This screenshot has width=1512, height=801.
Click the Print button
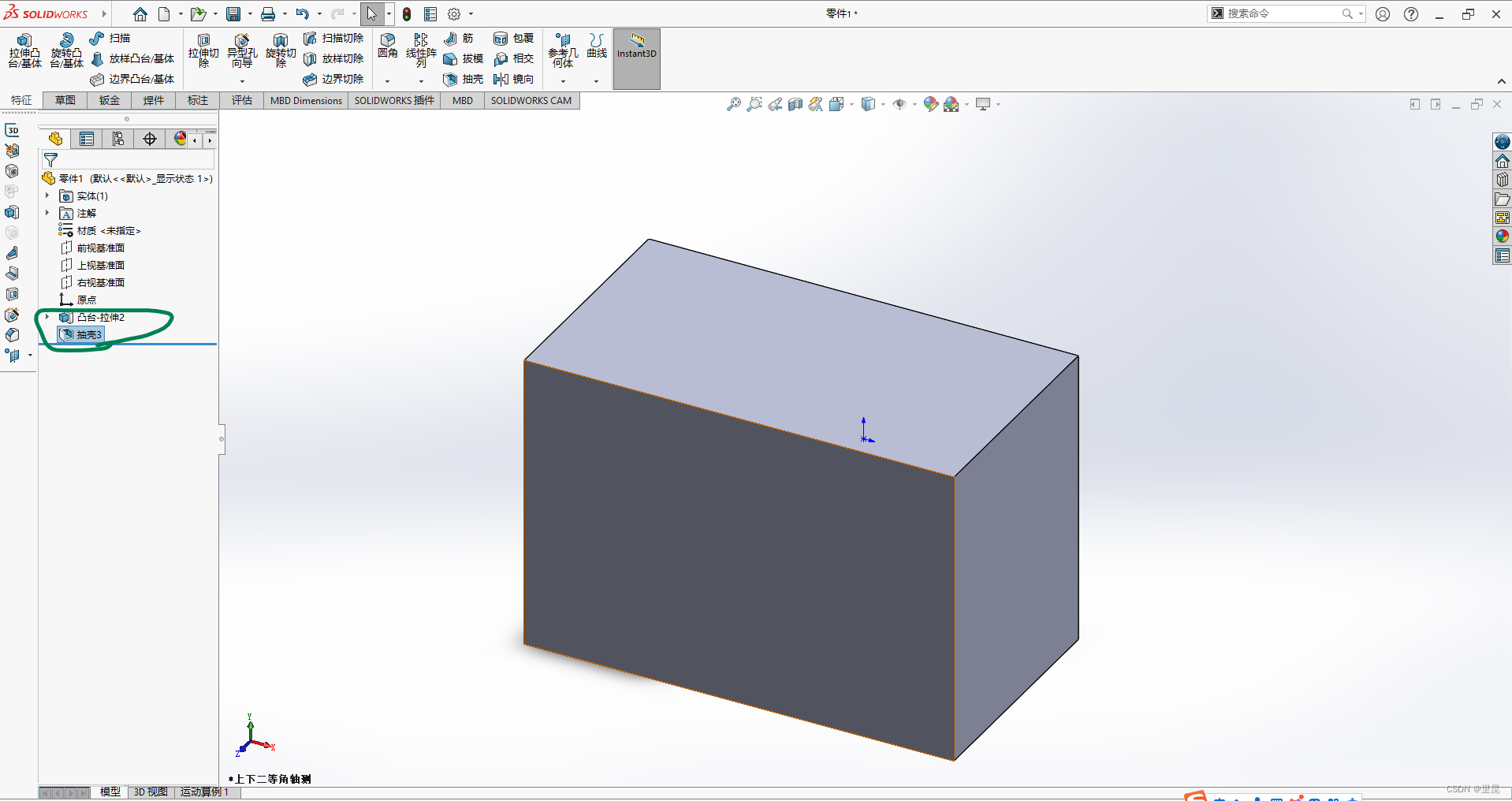268,14
